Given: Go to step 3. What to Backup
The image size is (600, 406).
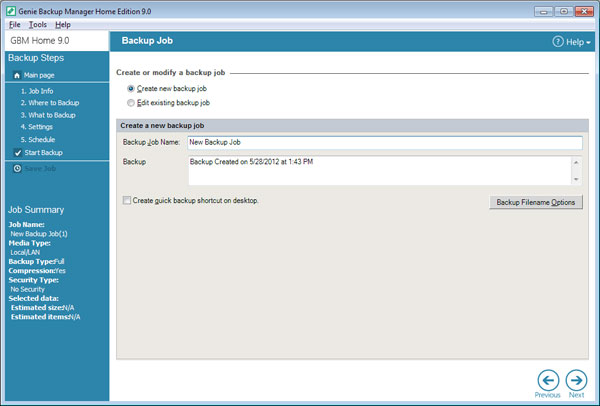Looking at the screenshot, I should 48,115.
